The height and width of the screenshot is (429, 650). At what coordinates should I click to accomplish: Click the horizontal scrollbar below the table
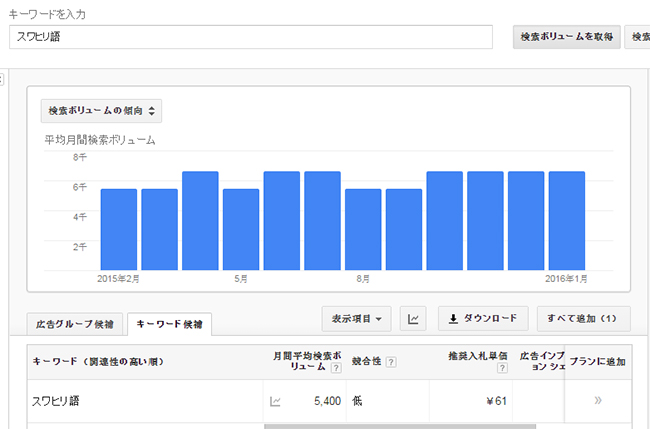[400, 427]
